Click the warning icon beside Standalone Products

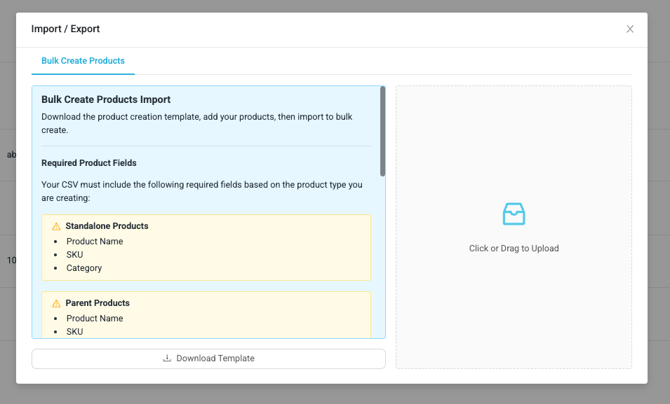point(56,226)
